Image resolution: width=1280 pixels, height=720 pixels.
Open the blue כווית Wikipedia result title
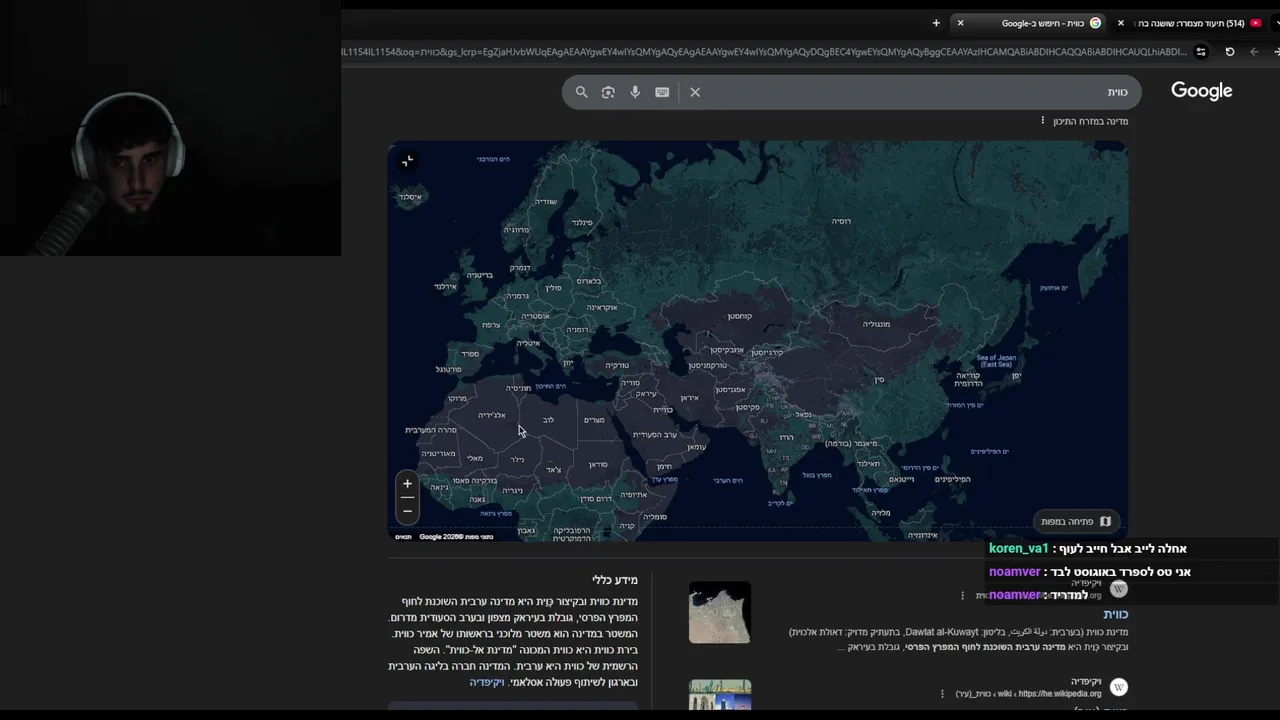click(x=1115, y=614)
